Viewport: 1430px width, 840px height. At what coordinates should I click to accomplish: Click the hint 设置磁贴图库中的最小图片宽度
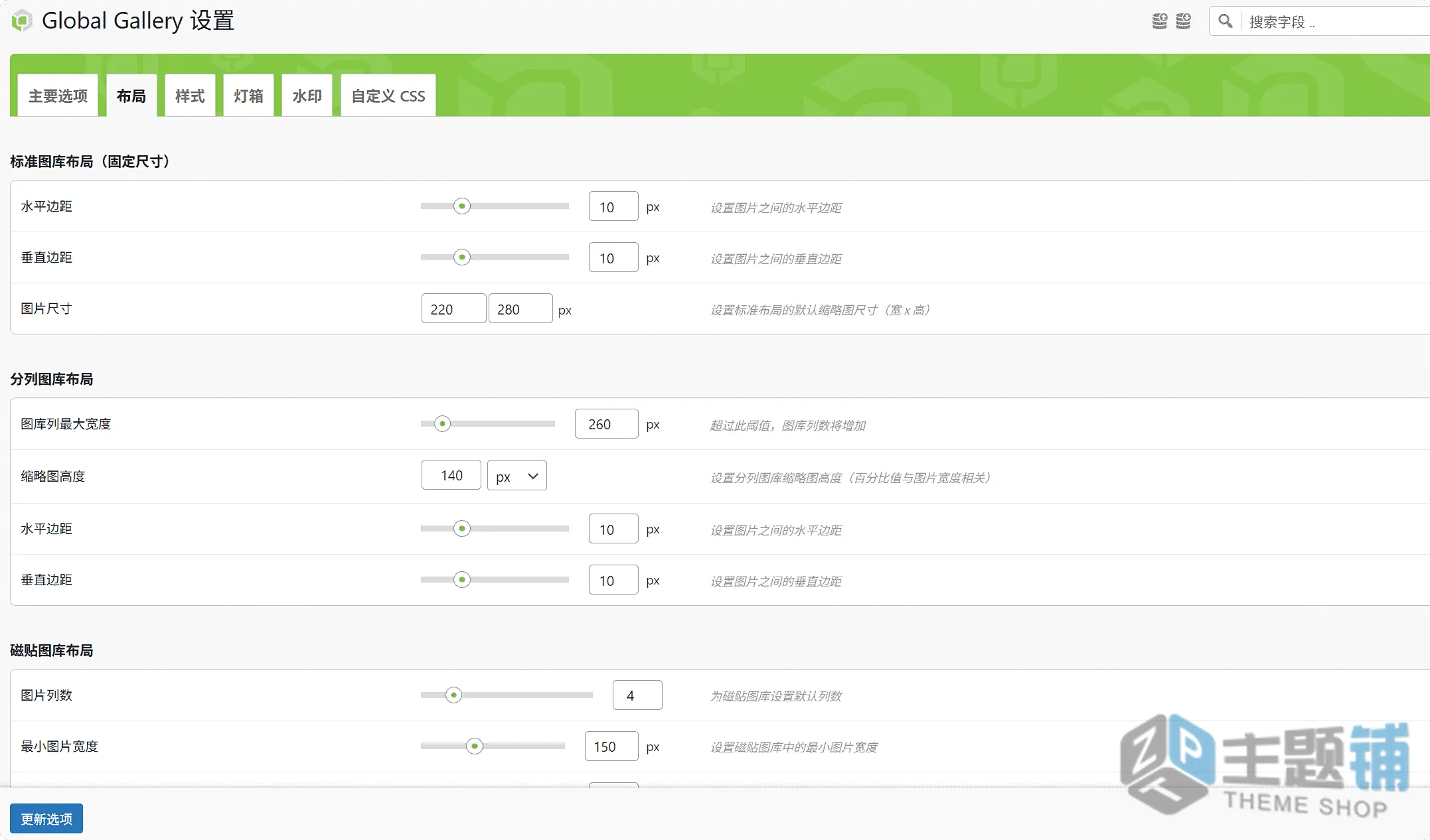[x=794, y=747]
